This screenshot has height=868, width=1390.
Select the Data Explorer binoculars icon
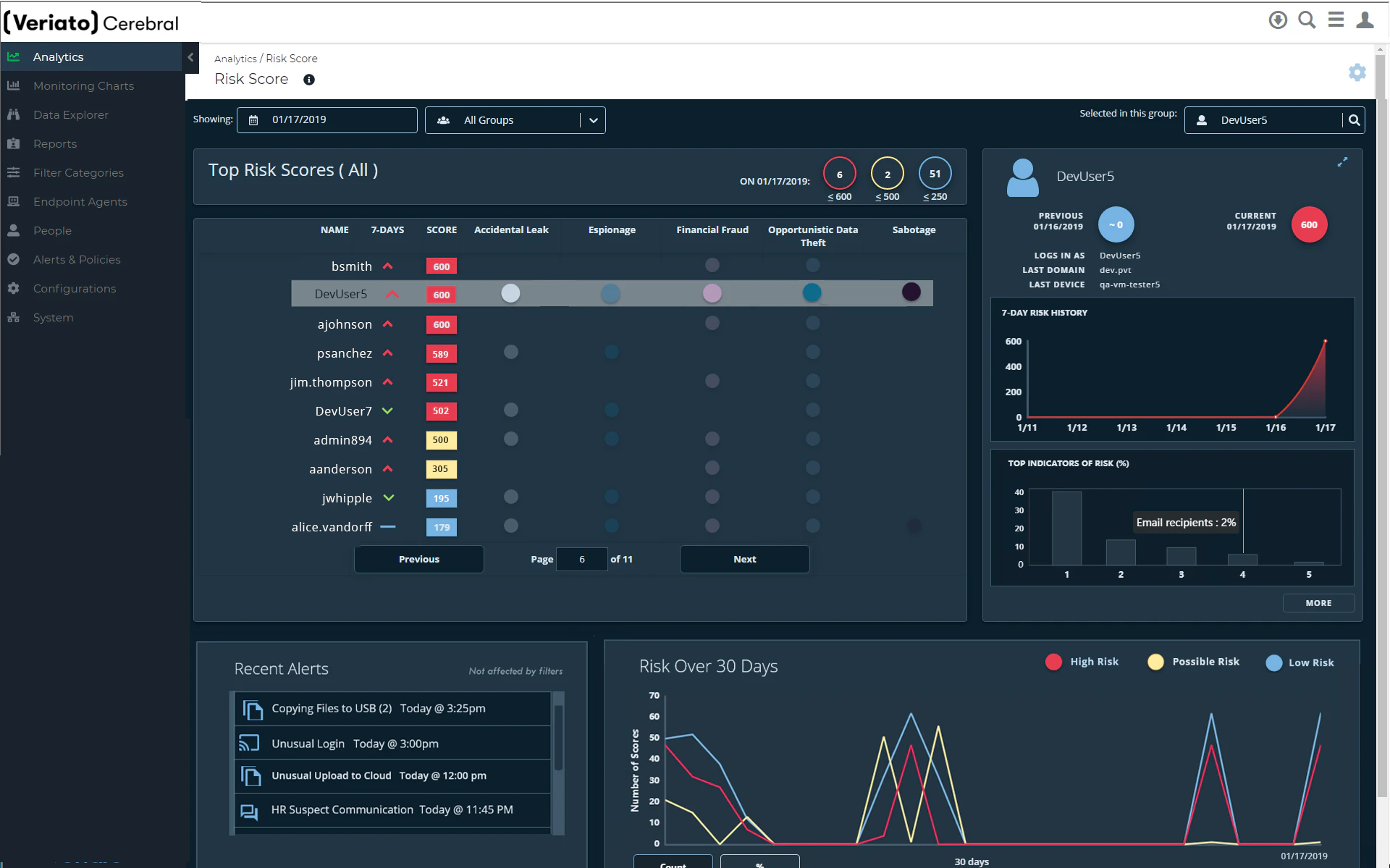(x=14, y=114)
